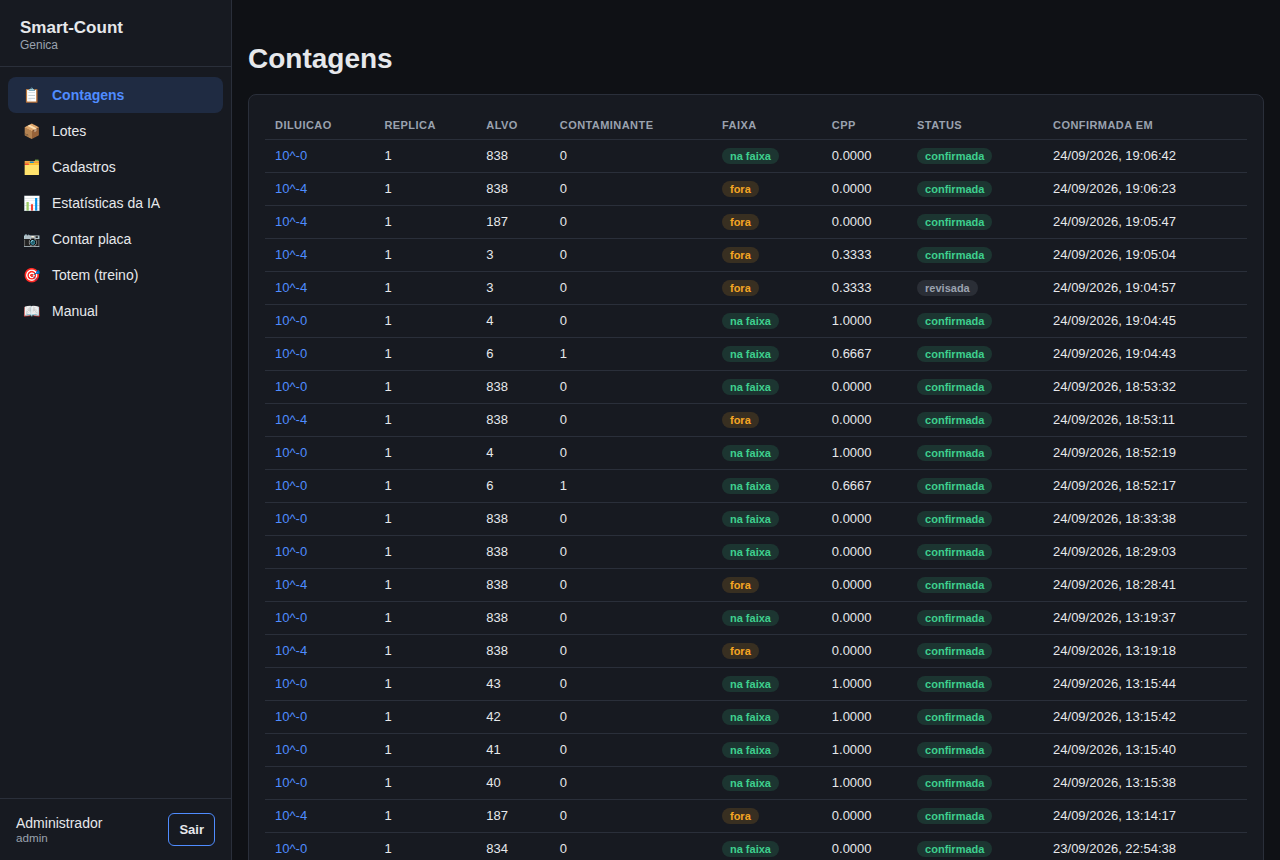Click the clipboard icon beside Contagens
This screenshot has width=1280, height=860.
click(31, 95)
